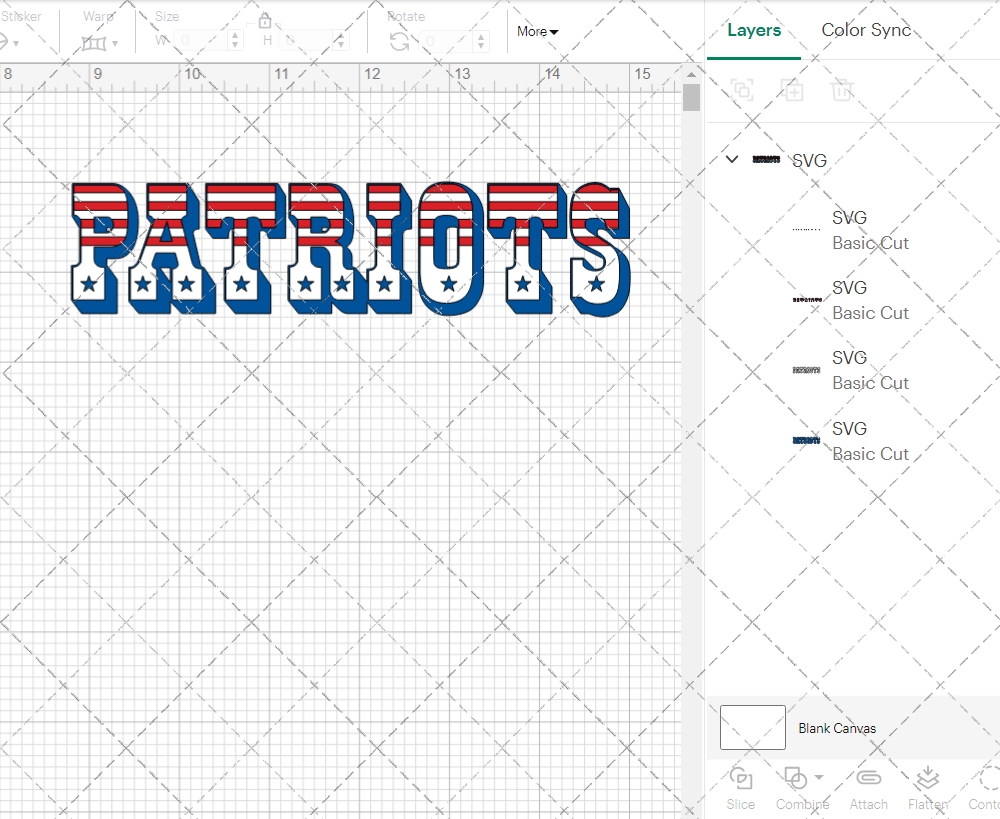Viewport: 1000px width, 819px height.
Task: Click the Width input field
Action: pos(200,41)
